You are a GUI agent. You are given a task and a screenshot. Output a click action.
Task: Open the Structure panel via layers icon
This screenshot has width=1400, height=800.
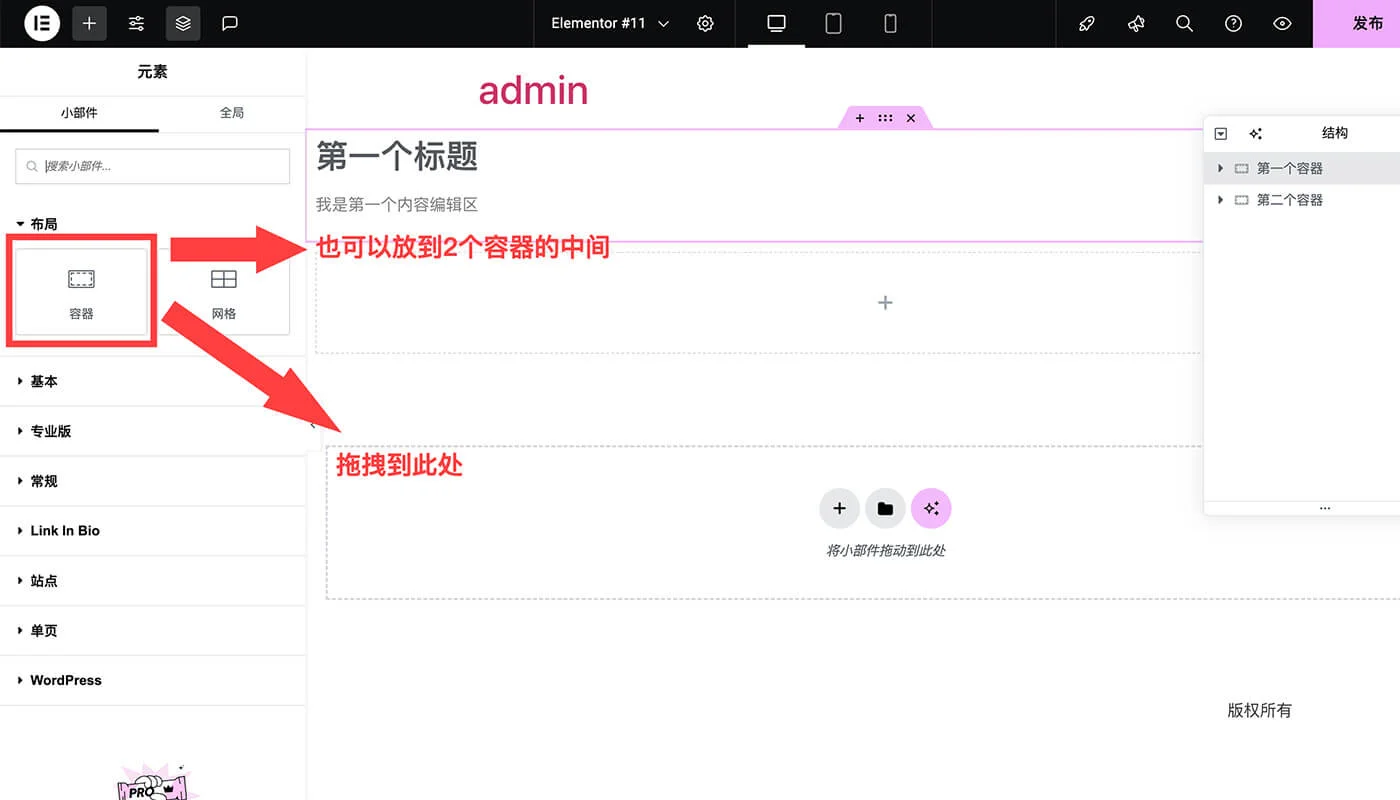183,23
